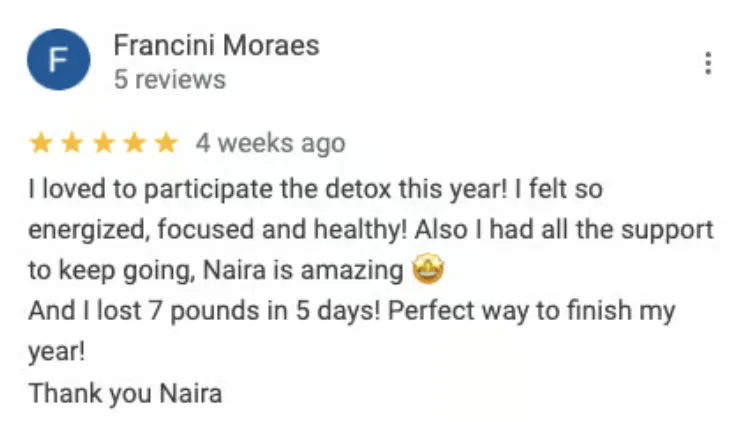Click the second gold rating star
The image size is (736, 422).
72,143
